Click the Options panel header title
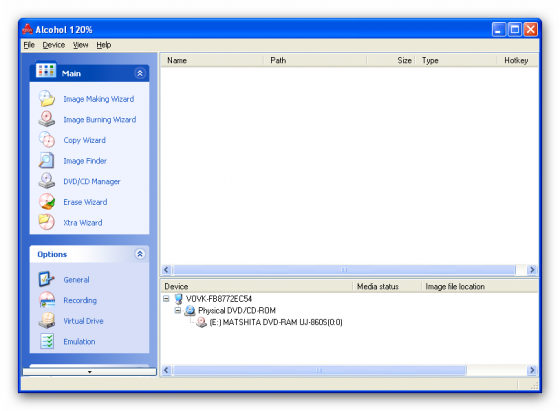This screenshot has height=411, width=560. pyautogui.click(x=52, y=254)
